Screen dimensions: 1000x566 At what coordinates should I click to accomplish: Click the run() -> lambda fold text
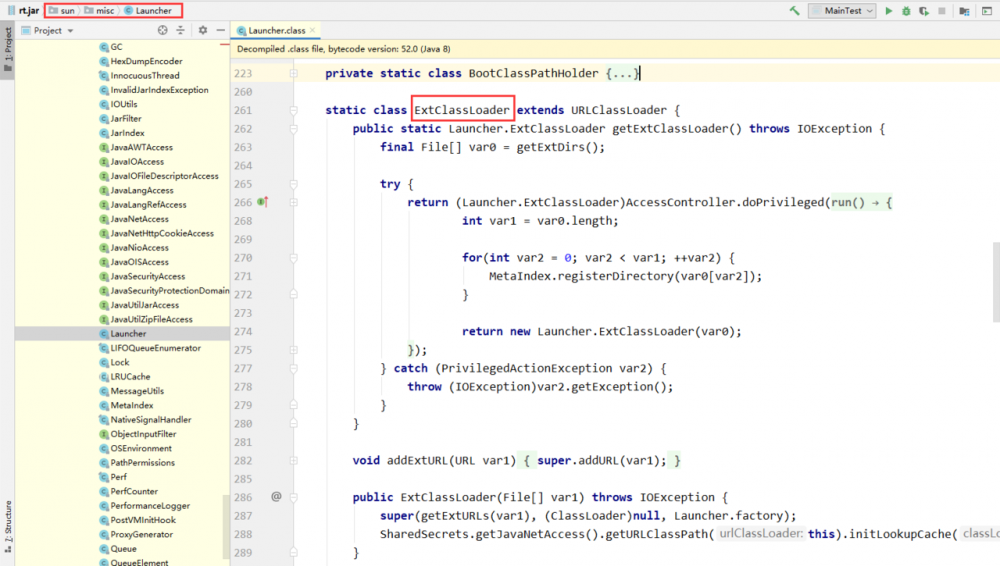click(861, 202)
